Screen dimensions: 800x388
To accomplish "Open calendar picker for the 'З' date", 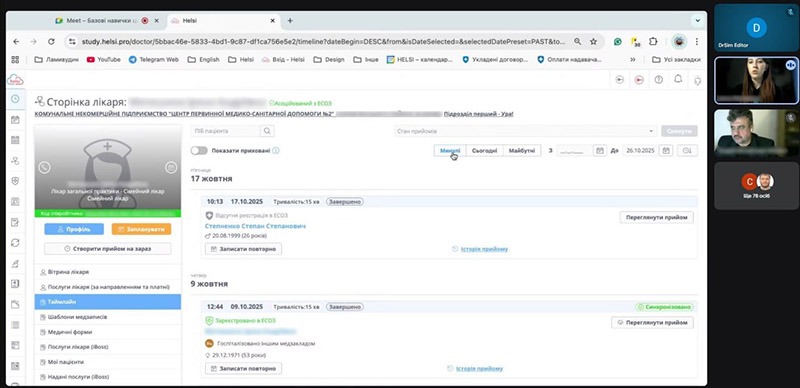I will pos(600,151).
